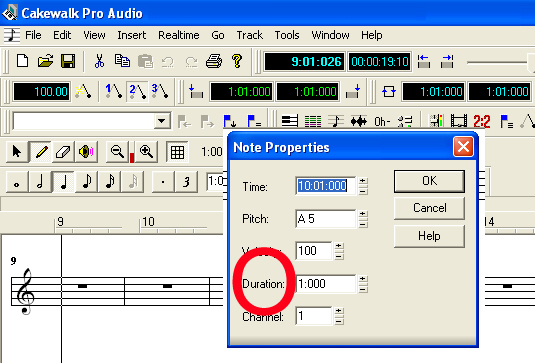Screen dimensions: 535x363
Task: Redo the last undone action
Action: [x=191, y=62]
